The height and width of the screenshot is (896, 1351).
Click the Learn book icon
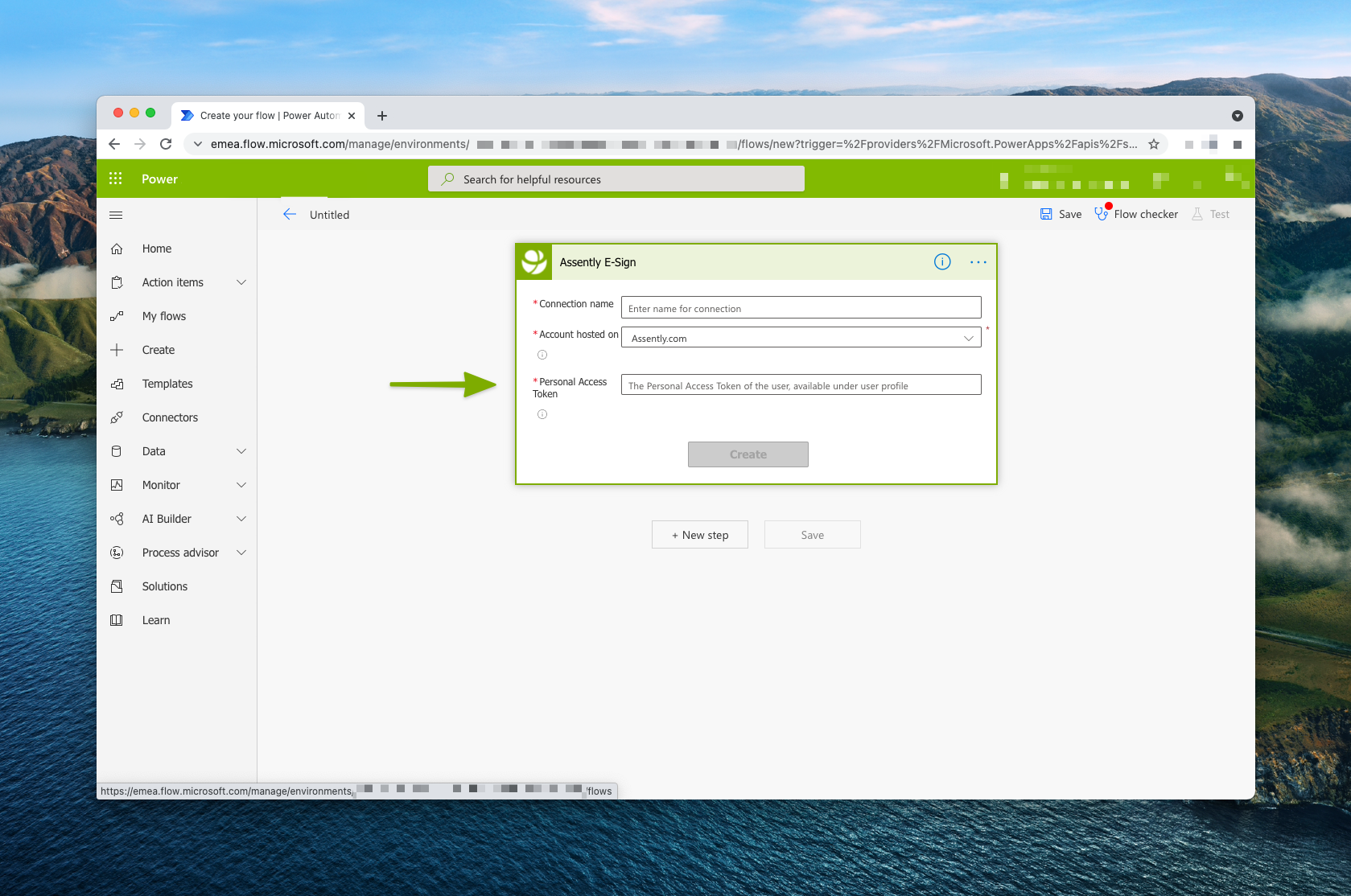tap(117, 620)
